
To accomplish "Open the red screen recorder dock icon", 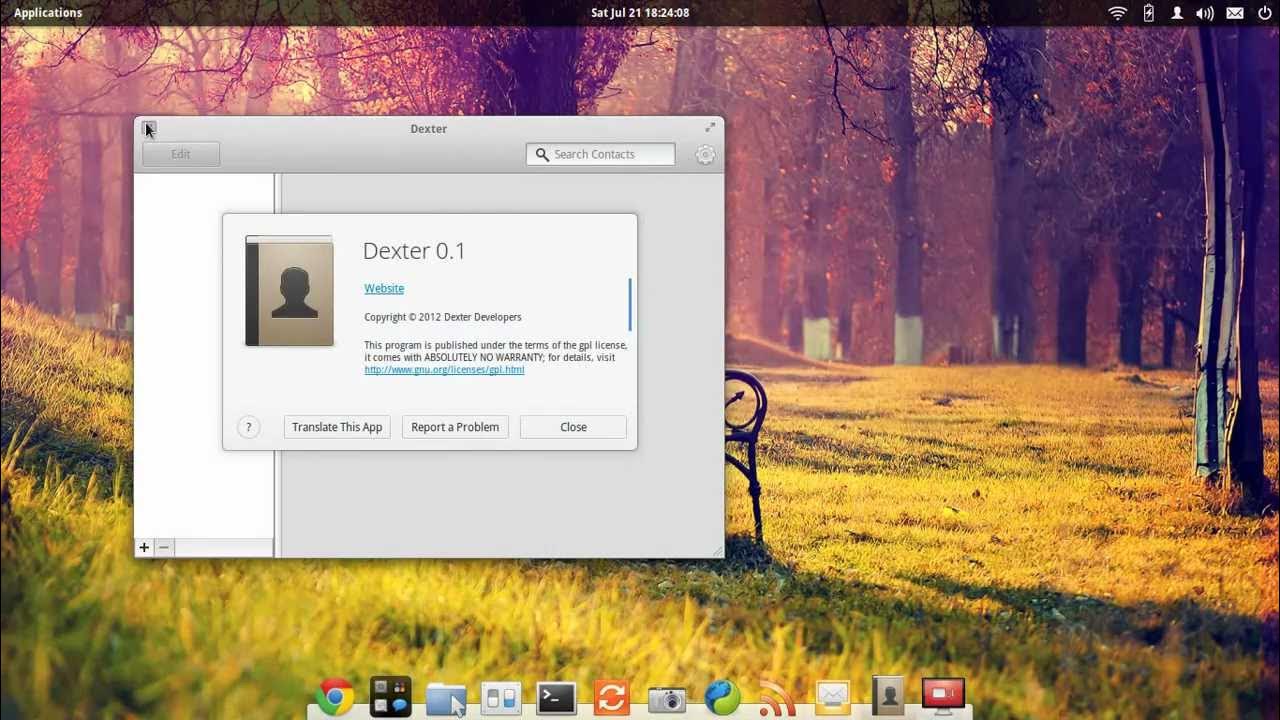I will point(942,696).
